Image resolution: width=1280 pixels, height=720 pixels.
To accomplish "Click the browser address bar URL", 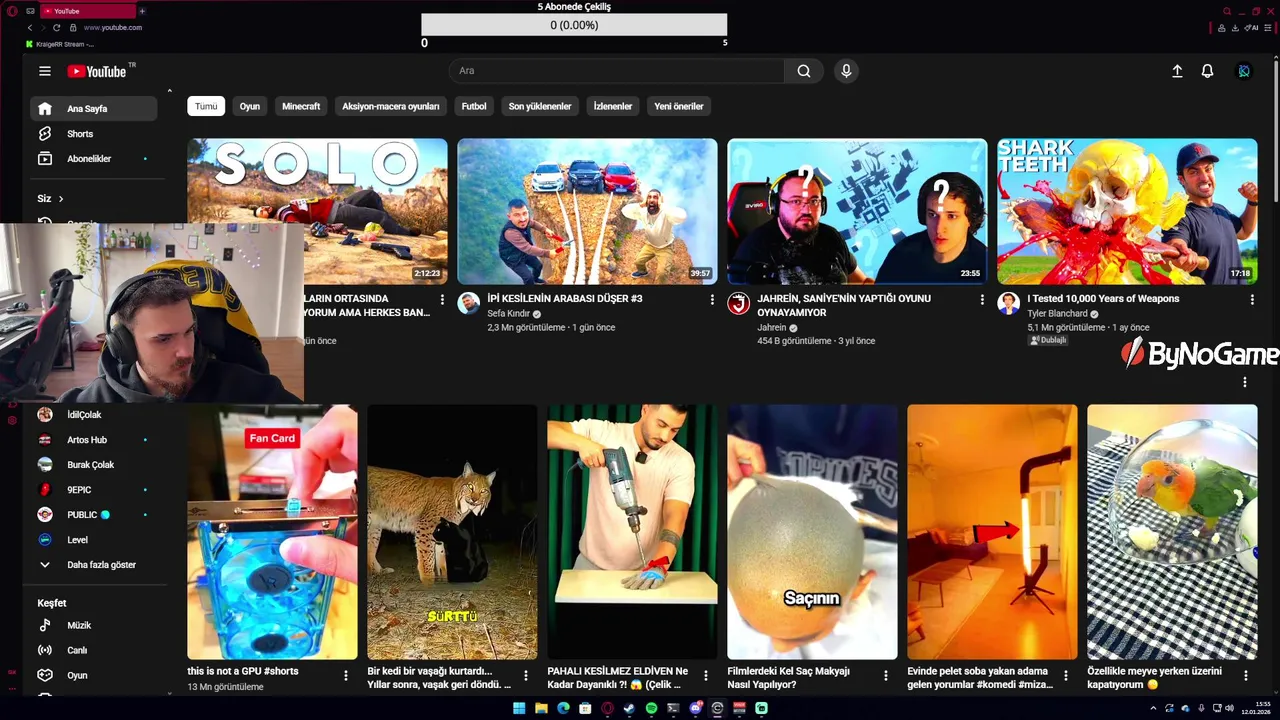I will point(113,27).
